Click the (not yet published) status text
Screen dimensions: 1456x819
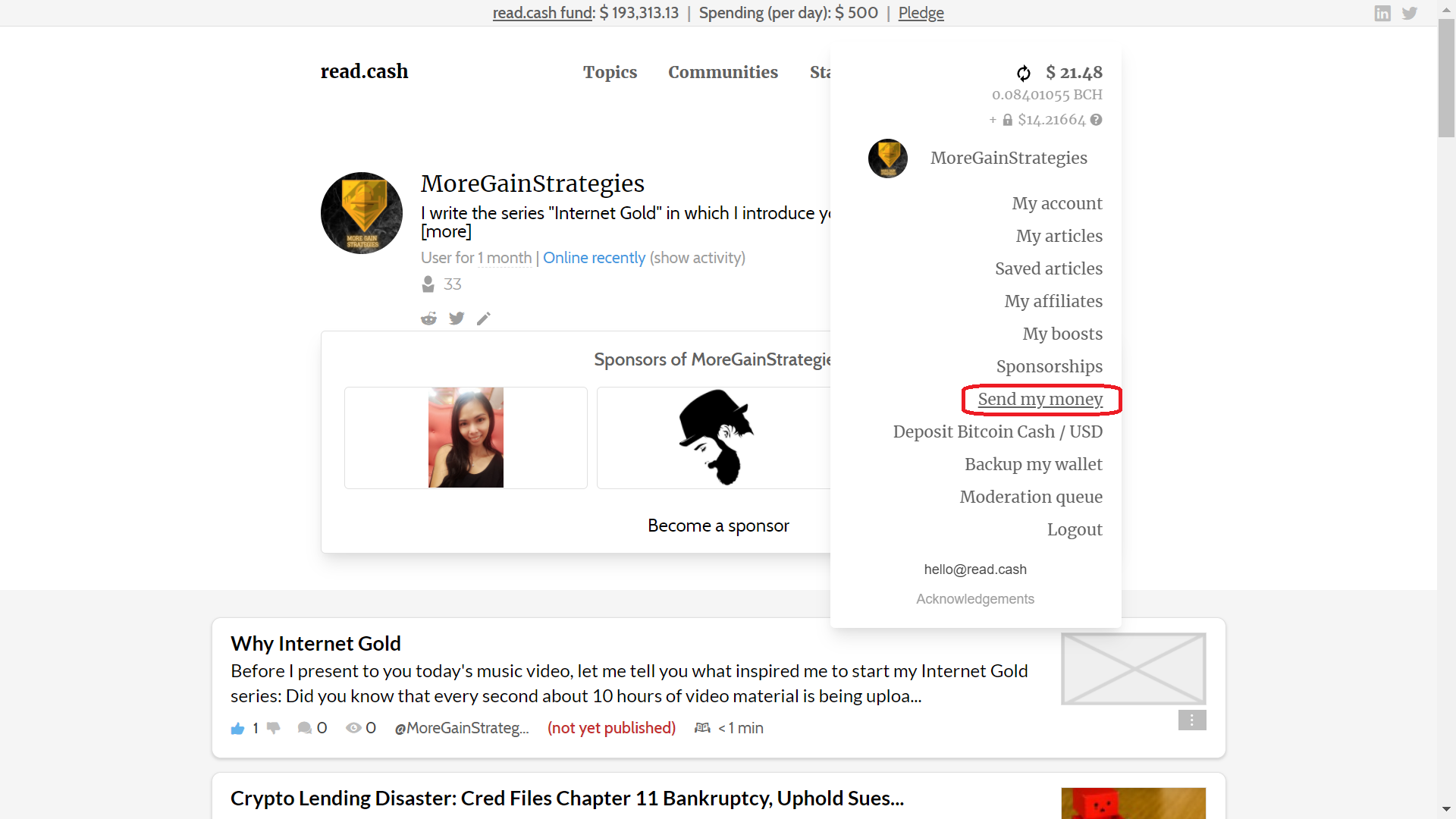(612, 728)
